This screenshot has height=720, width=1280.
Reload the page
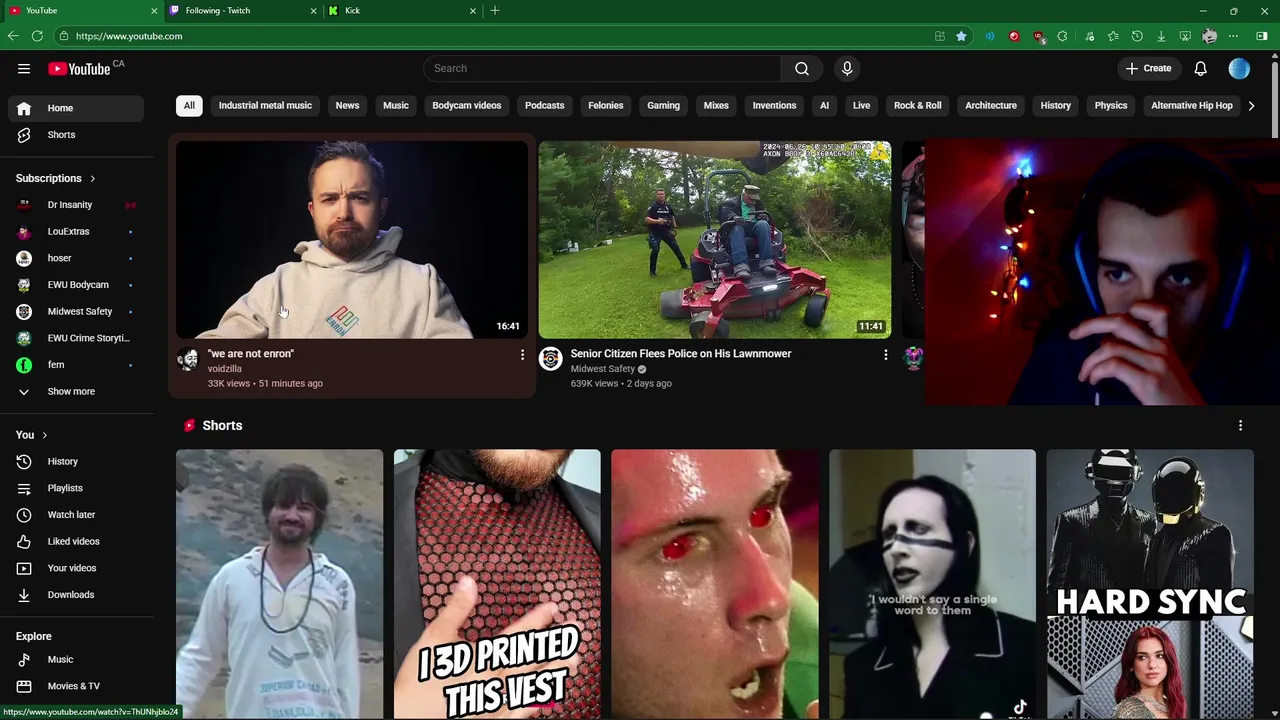[37, 36]
